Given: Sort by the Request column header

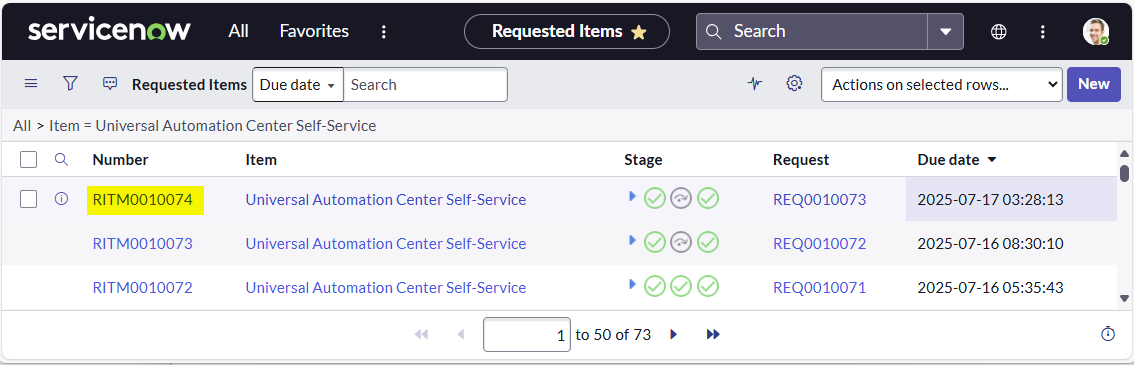Looking at the screenshot, I should (x=801, y=160).
